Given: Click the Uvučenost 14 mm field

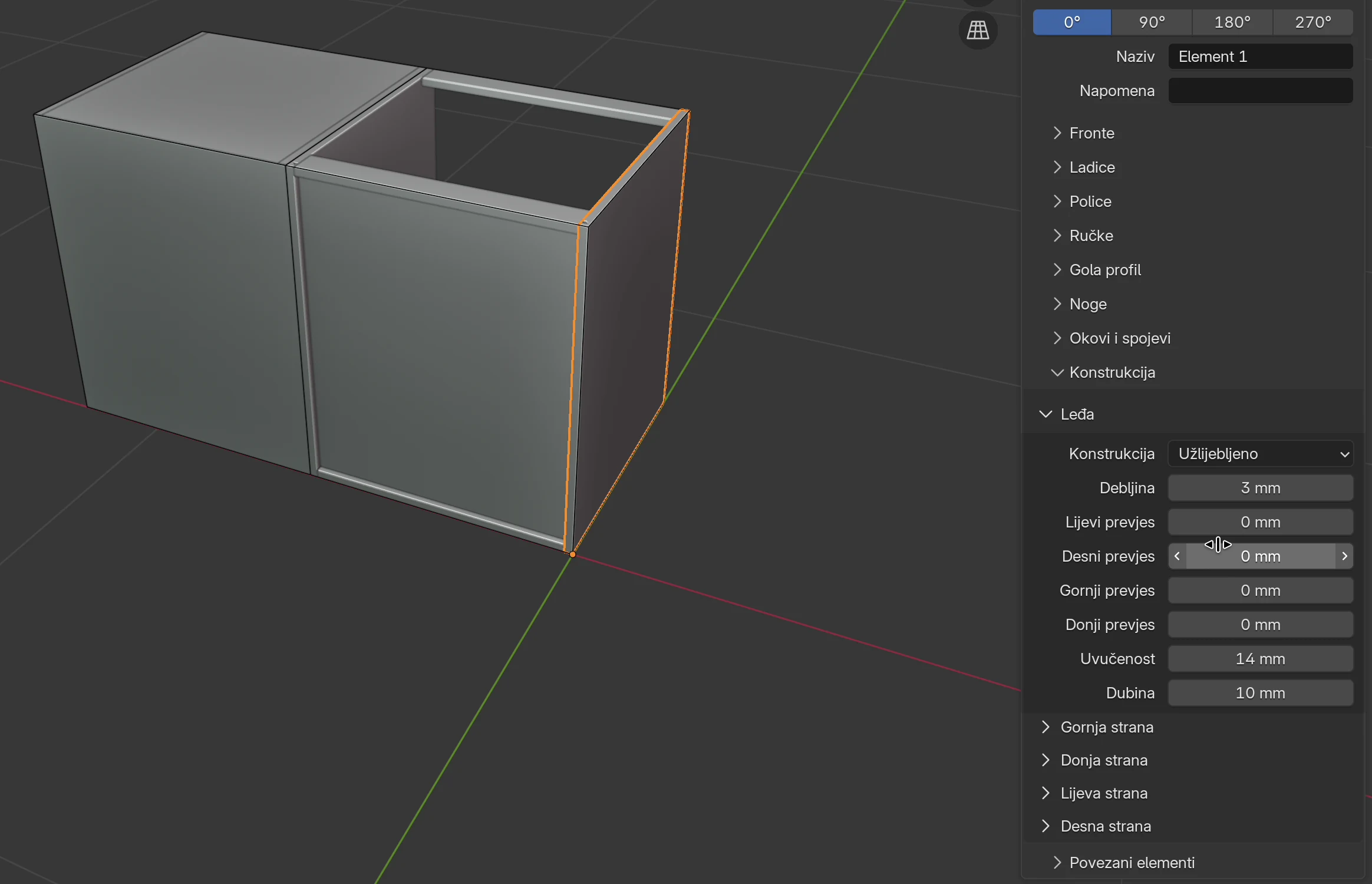Looking at the screenshot, I should tap(1261, 659).
